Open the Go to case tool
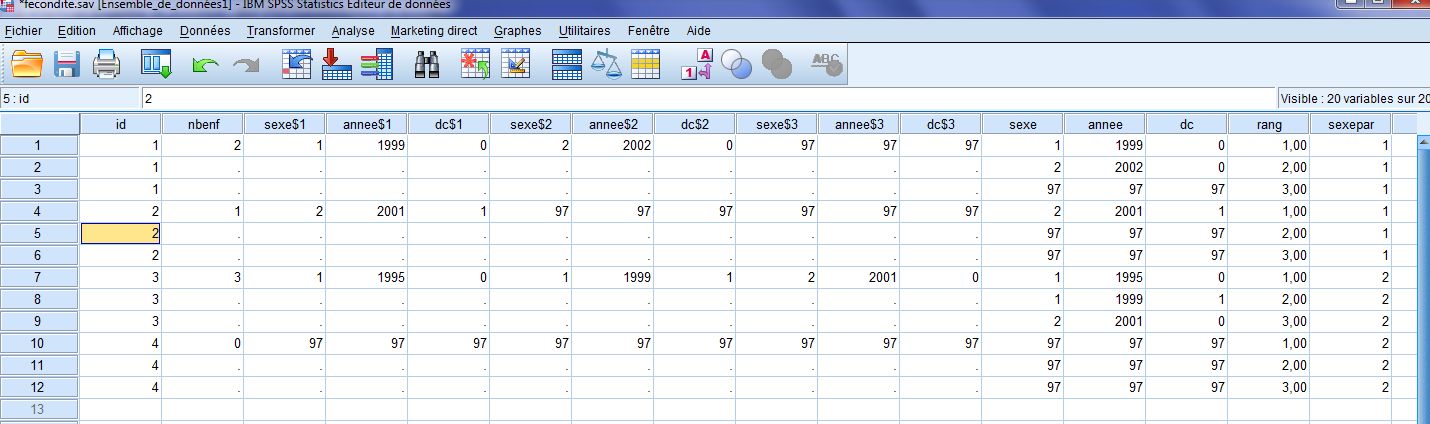The height and width of the screenshot is (424, 1430). (297, 65)
